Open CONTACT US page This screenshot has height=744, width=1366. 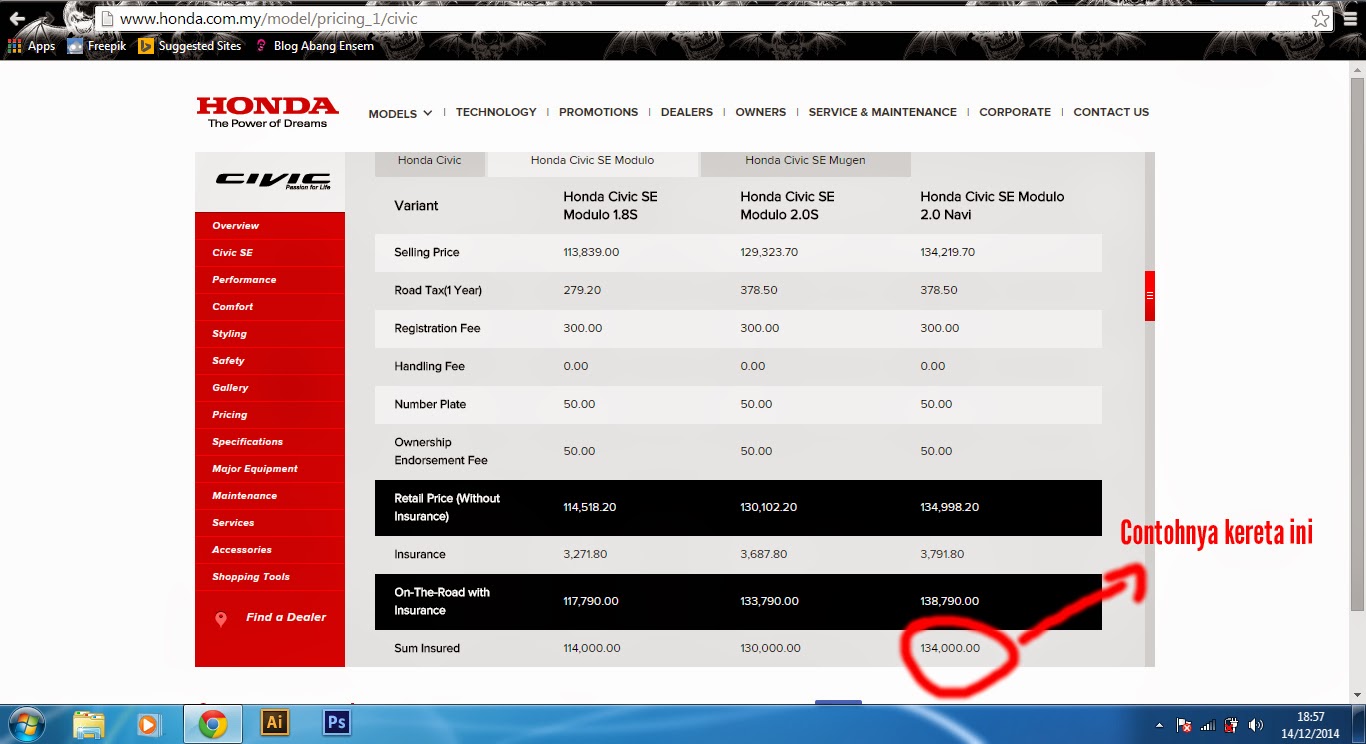1111,112
